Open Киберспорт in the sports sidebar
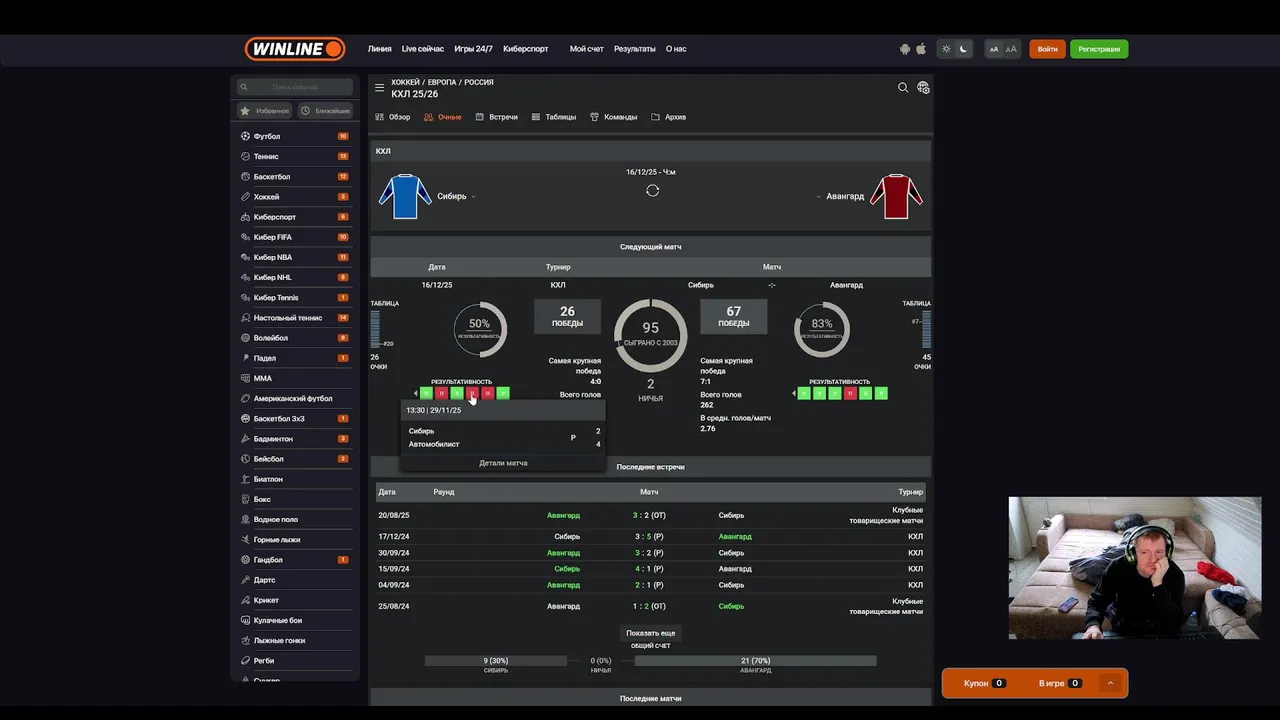The height and width of the screenshot is (720, 1280). tap(295, 217)
